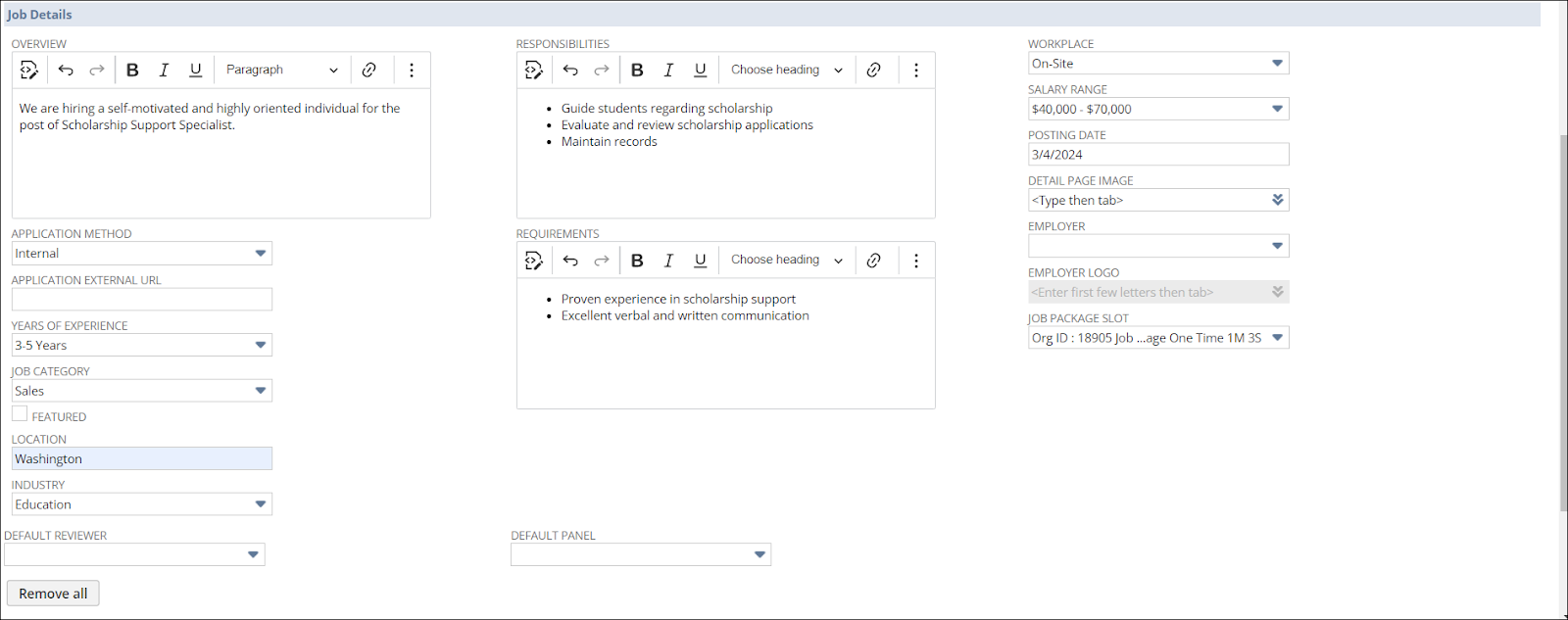Click the Posting Date field
Image resolution: width=1568 pixels, height=620 pixels.
tap(1157, 155)
